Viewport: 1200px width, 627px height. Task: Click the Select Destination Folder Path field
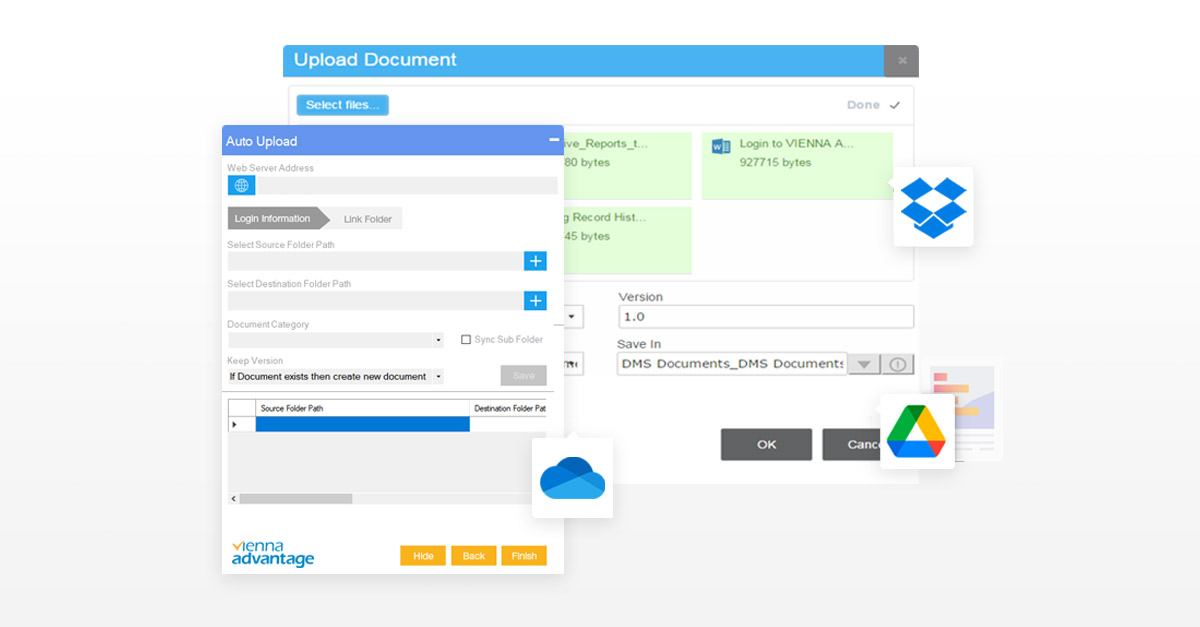(375, 301)
